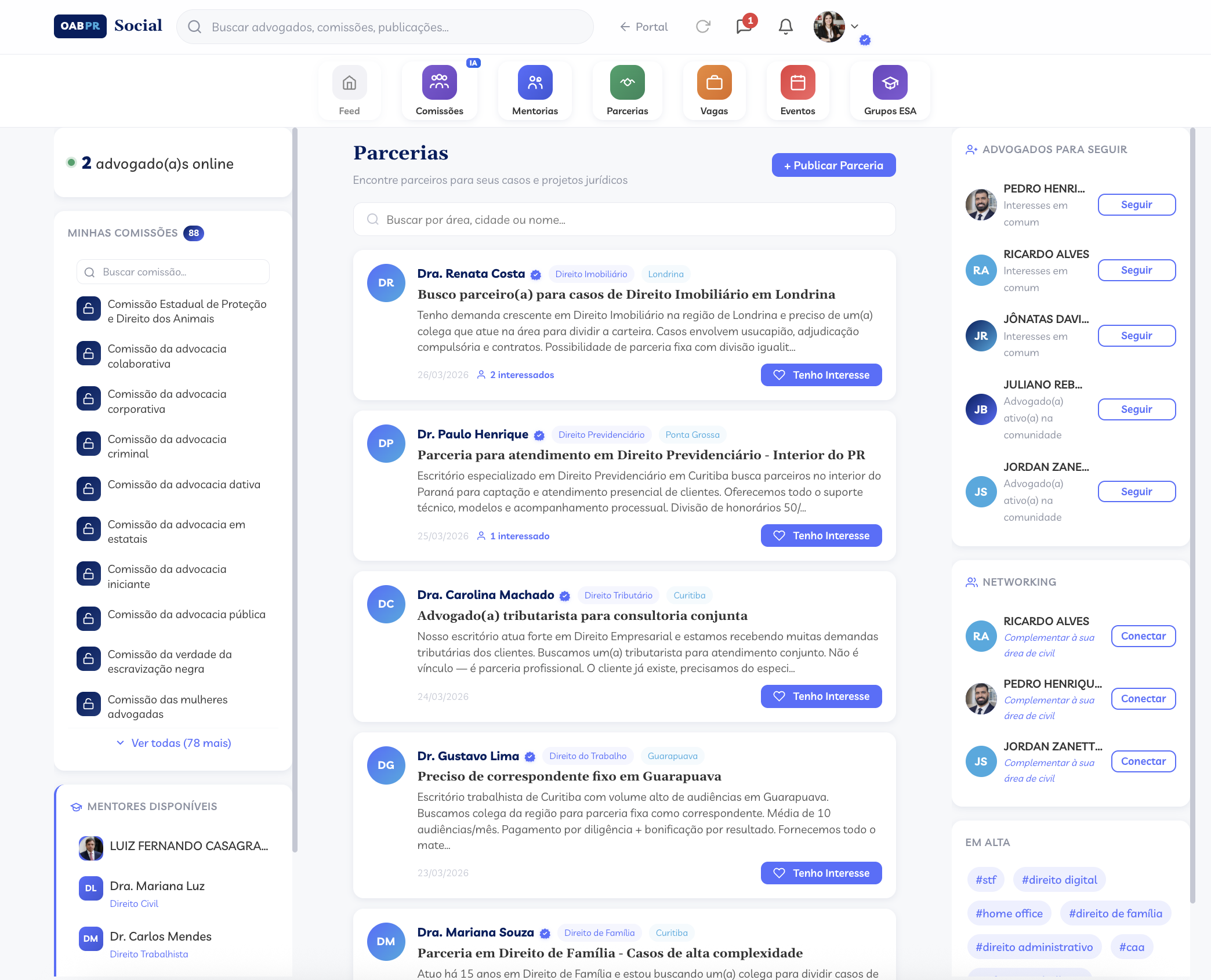Viewport: 1211px width, 980px height.
Task: Expand Ver todas (78 mais) commissions
Action: point(173,743)
